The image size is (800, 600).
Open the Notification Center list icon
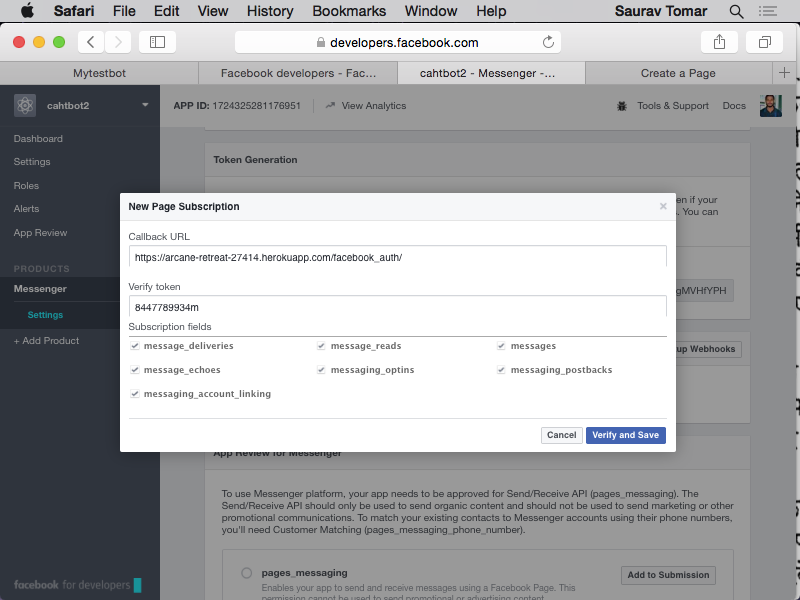tap(768, 11)
